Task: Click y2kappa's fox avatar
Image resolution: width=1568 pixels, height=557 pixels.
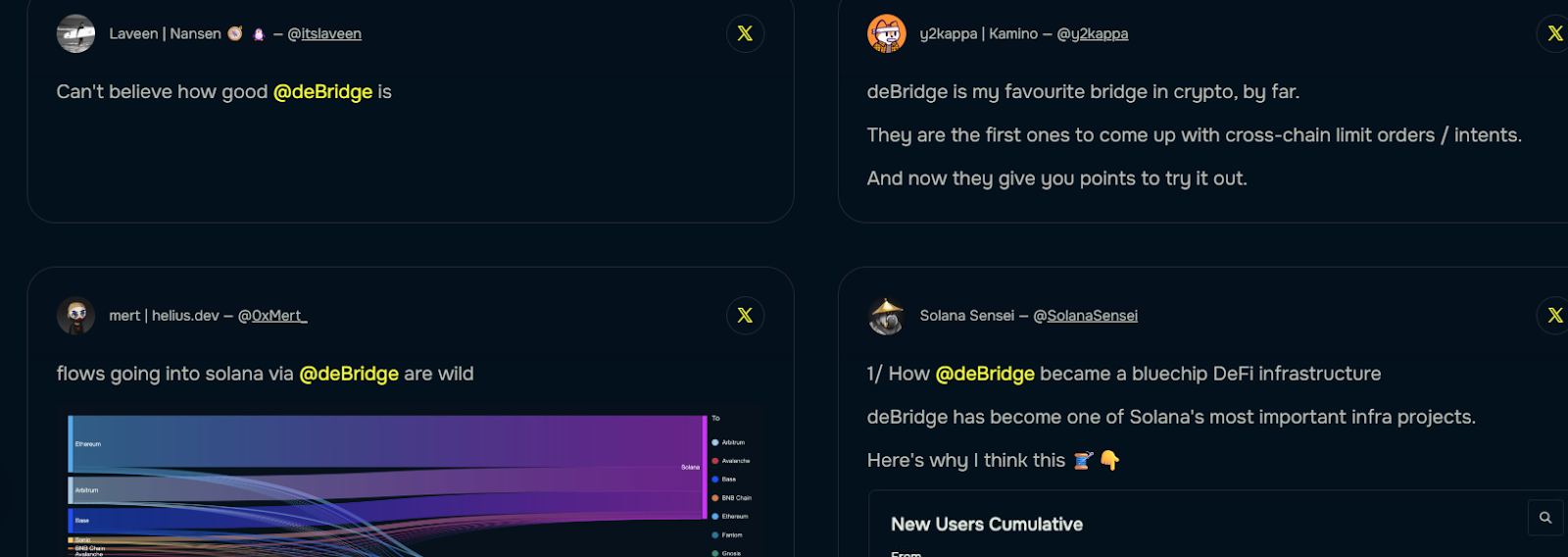Action: [x=887, y=33]
